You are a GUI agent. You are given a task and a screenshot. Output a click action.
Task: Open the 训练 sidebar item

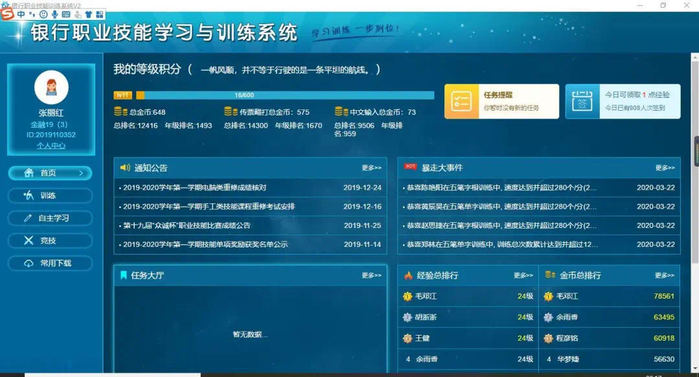coord(50,195)
